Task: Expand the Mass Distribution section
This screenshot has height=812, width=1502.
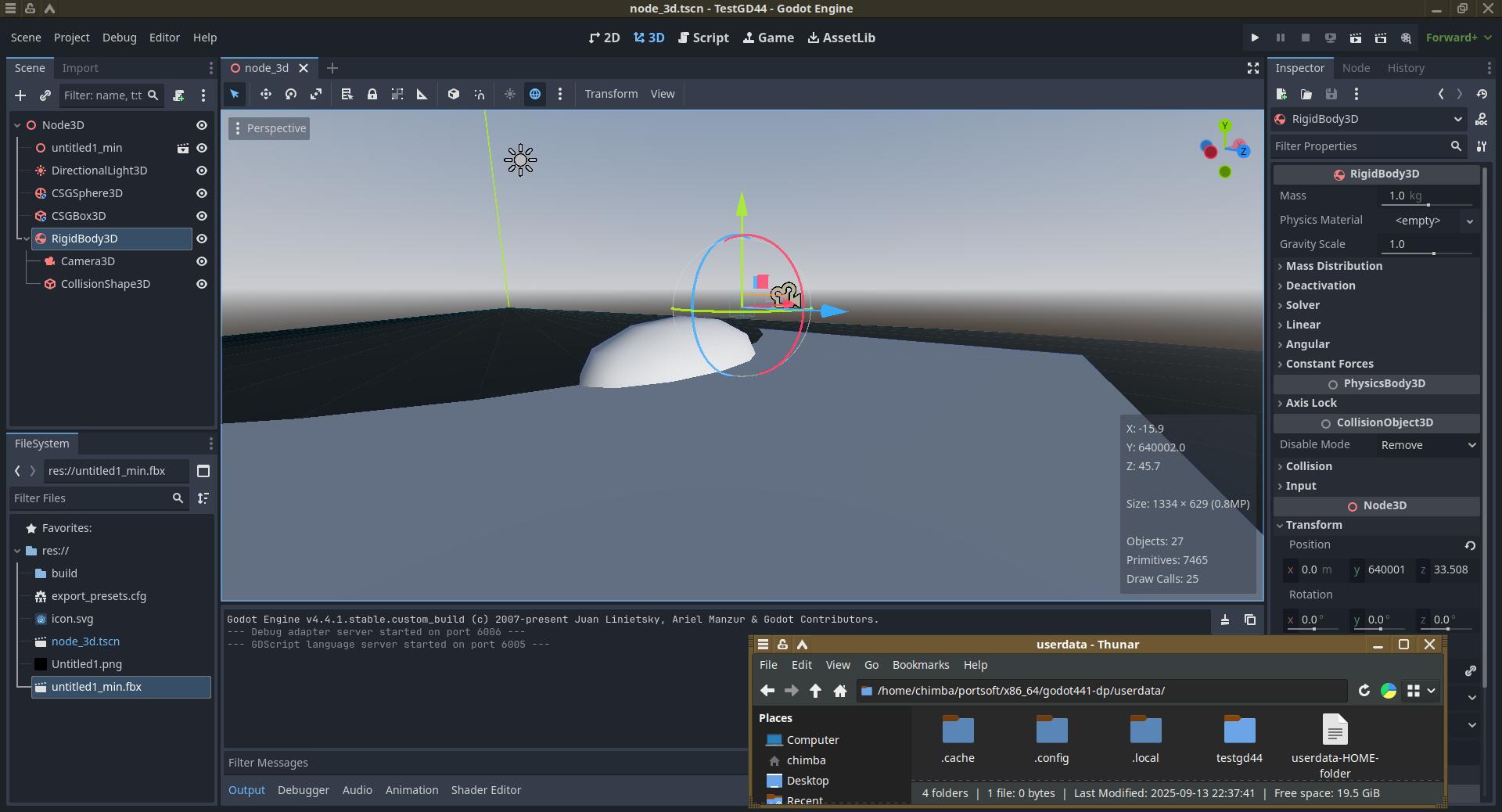Action: (1333, 266)
